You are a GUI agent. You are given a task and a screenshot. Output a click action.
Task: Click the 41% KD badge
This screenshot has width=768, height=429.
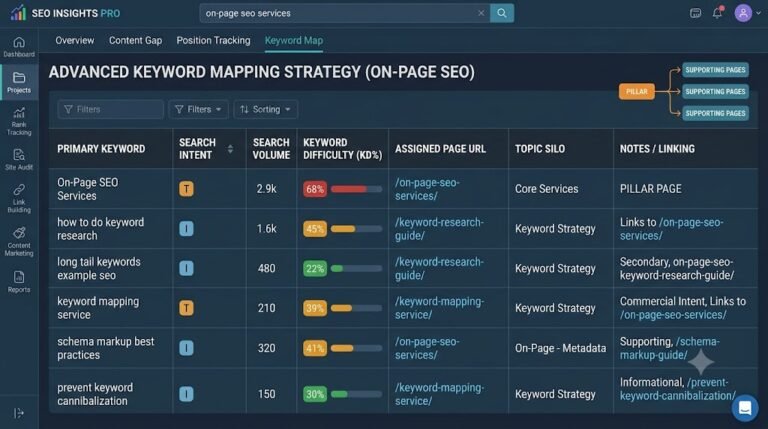315,348
